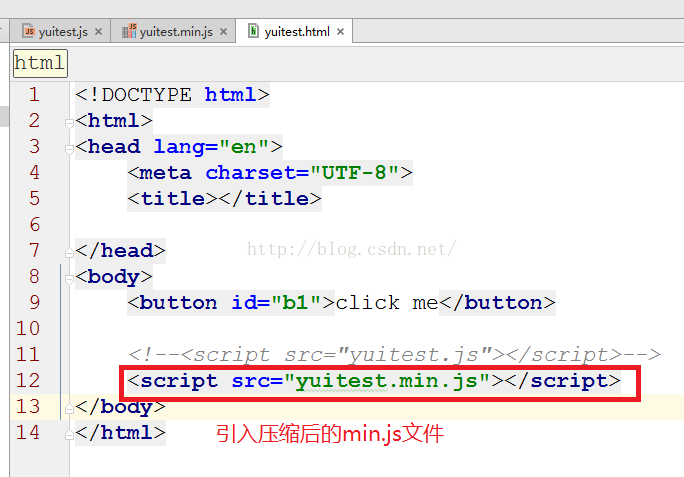Click line number 12 in the gutter

tap(28, 381)
